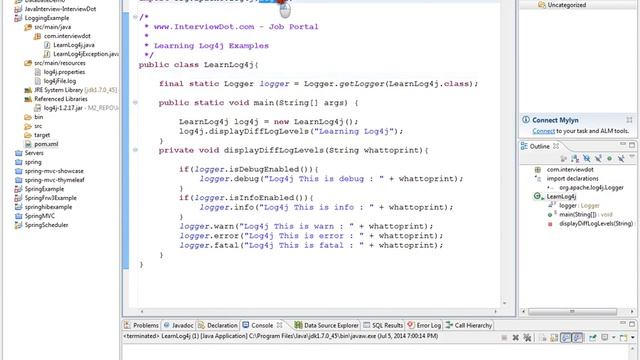This screenshot has width=640, height=360.
Task: Expand the open console dropdown arrow
Action: point(633,338)
